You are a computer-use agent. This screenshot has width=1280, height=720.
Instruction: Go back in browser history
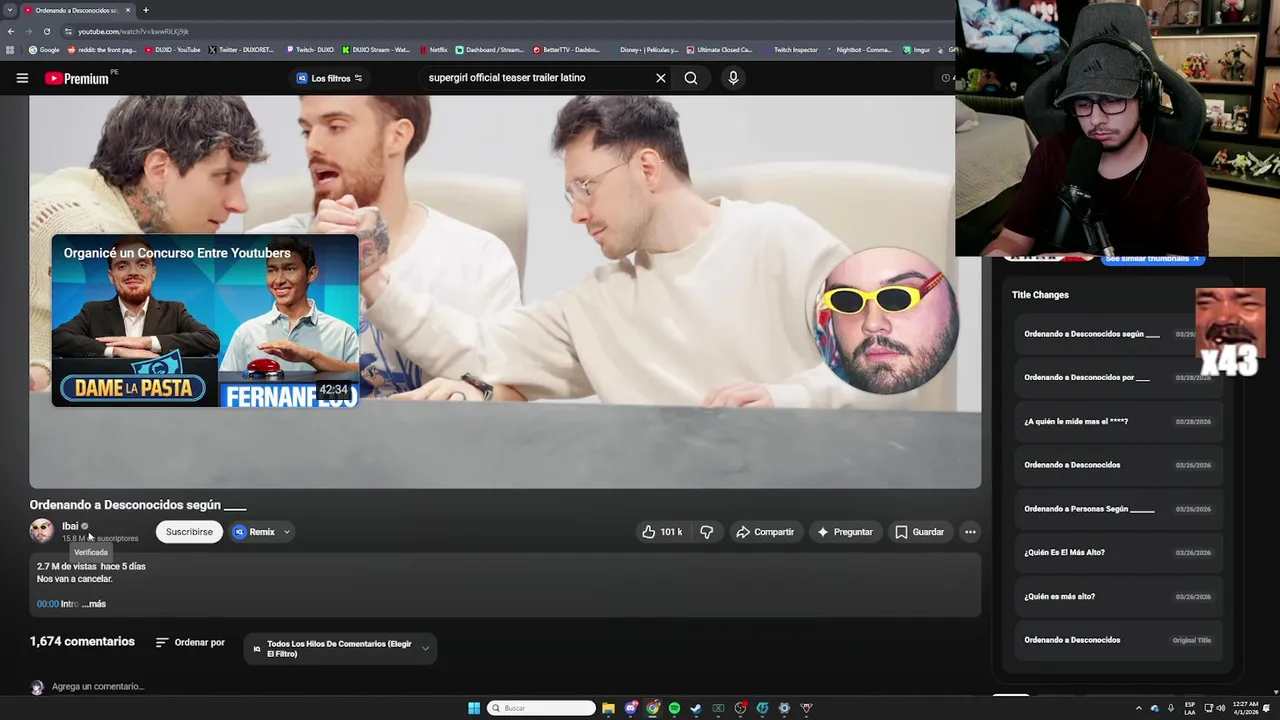tap(11, 31)
